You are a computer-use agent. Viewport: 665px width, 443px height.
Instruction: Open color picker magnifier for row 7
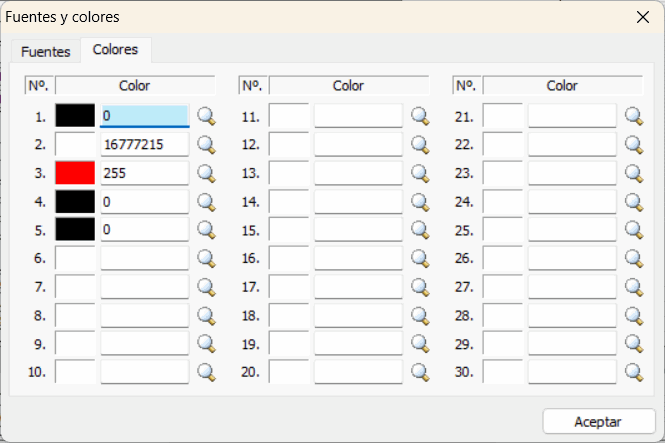point(207,287)
